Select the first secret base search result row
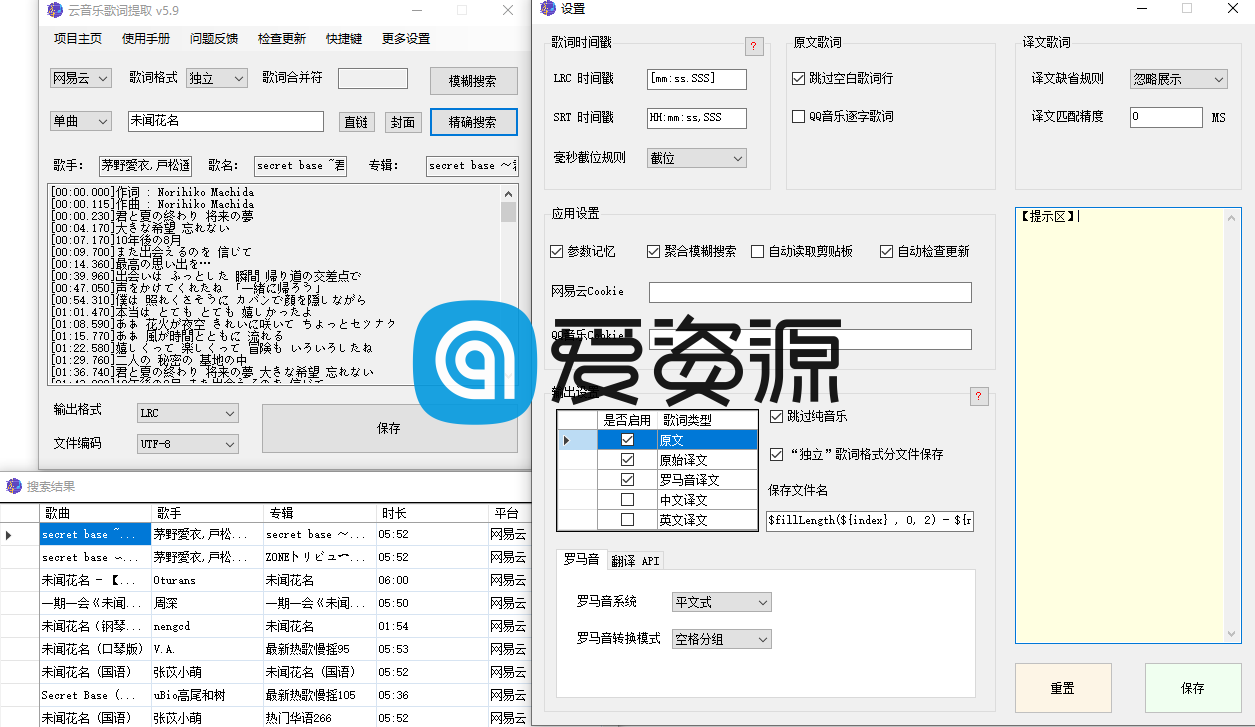 (x=94, y=534)
